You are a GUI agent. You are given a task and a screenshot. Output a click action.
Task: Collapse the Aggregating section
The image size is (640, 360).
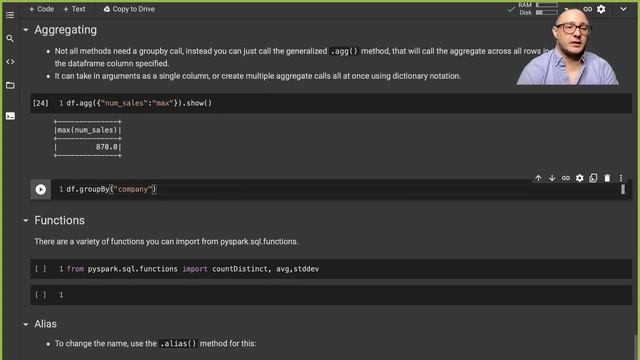26,30
